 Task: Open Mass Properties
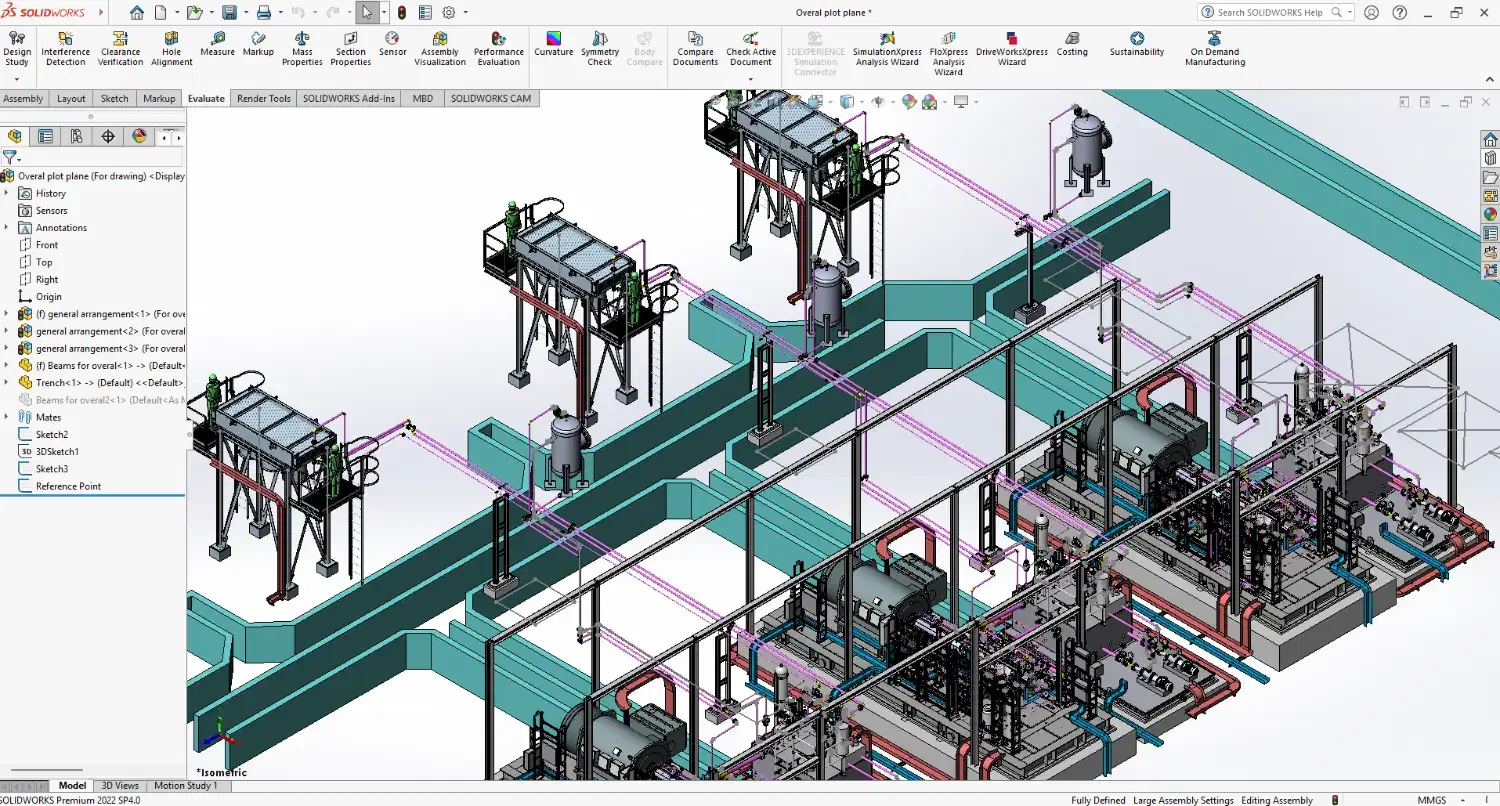click(302, 49)
